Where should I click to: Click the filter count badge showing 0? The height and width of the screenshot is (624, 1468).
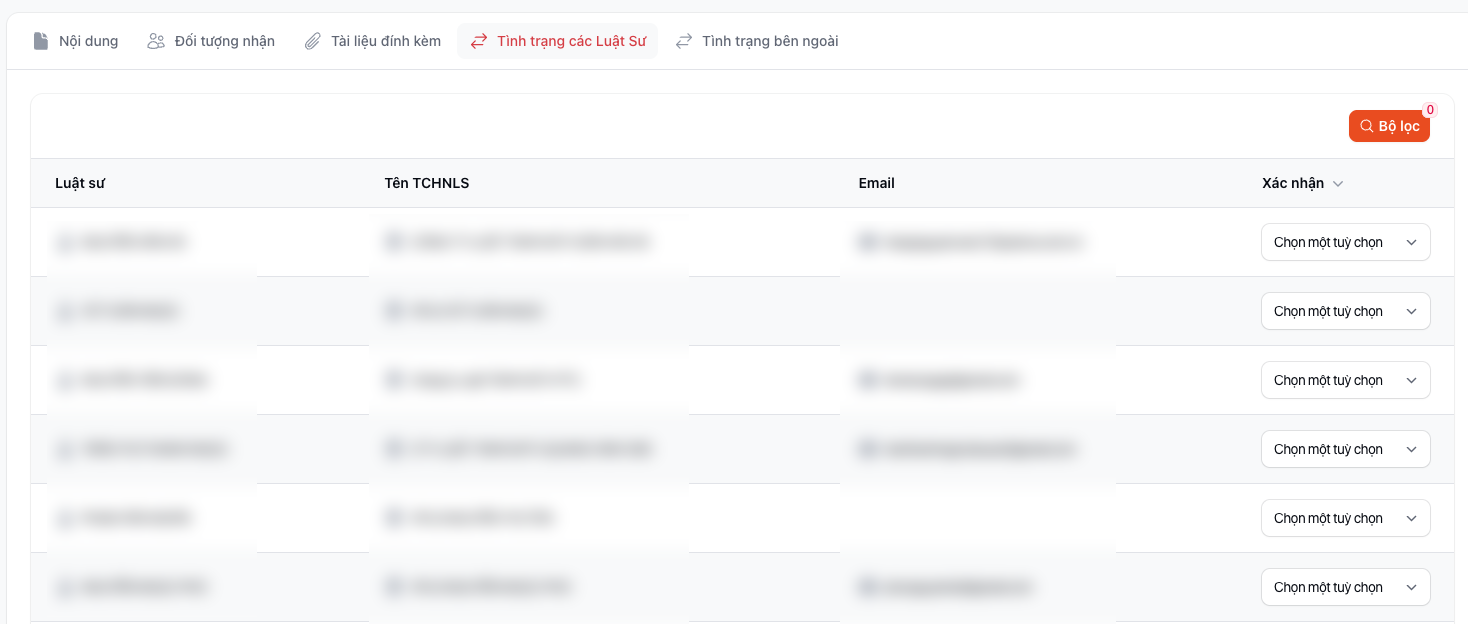pyautogui.click(x=1430, y=110)
